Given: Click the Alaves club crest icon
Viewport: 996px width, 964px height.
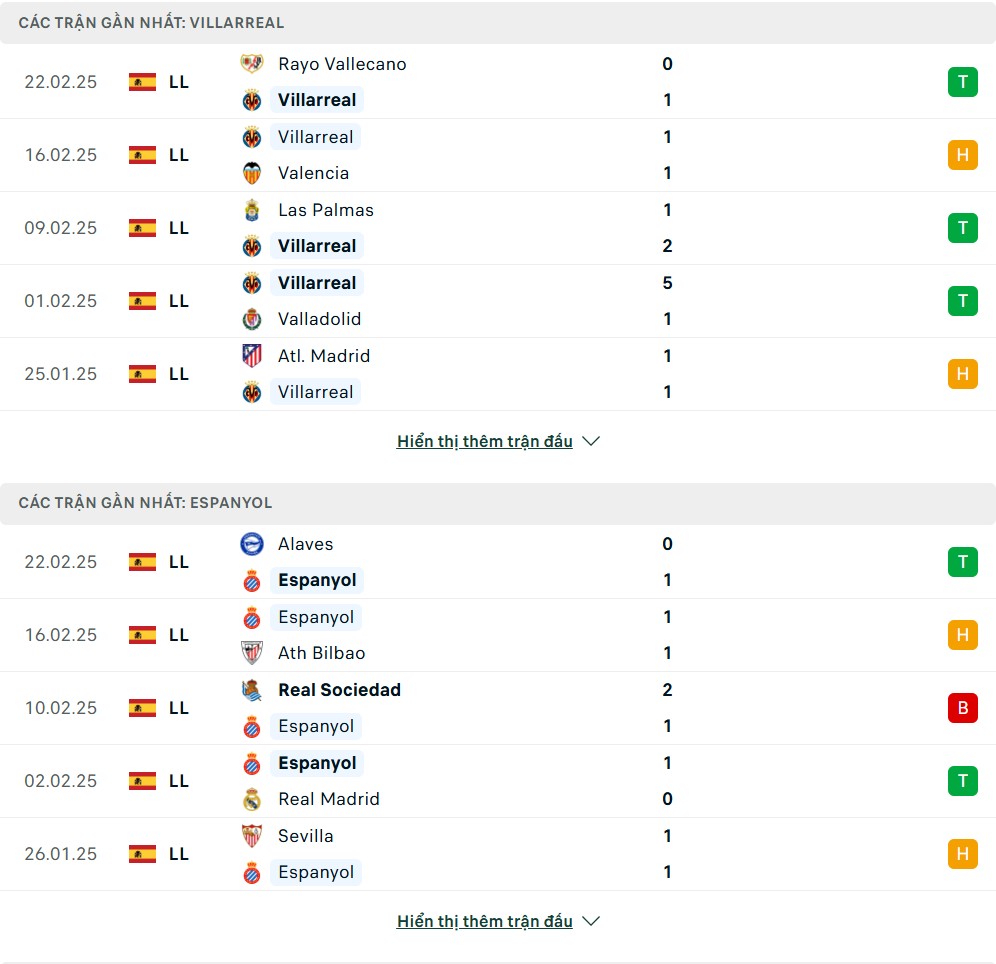Looking at the screenshot, I should coord(252,544).
